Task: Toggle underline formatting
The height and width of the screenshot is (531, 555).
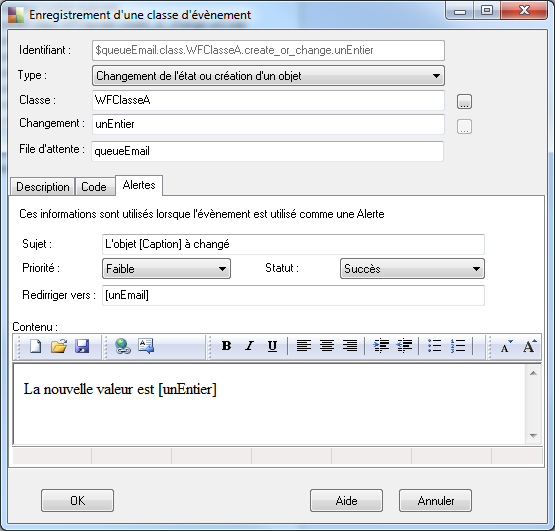Action: 272,346
